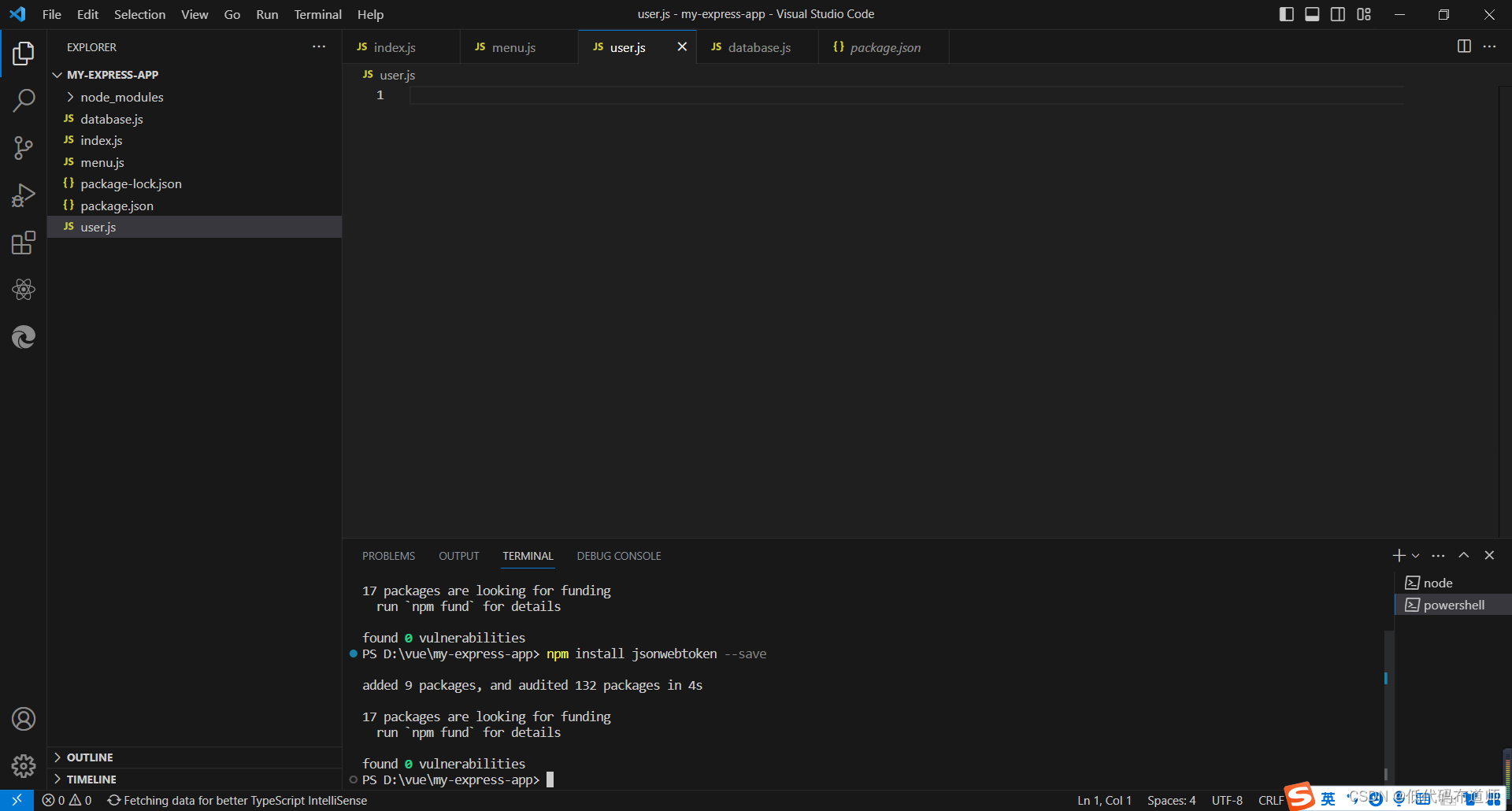Expand the node_modules folder
Image resolution: width=1512 pixels, height=811 pixels.
pos(70,96)
